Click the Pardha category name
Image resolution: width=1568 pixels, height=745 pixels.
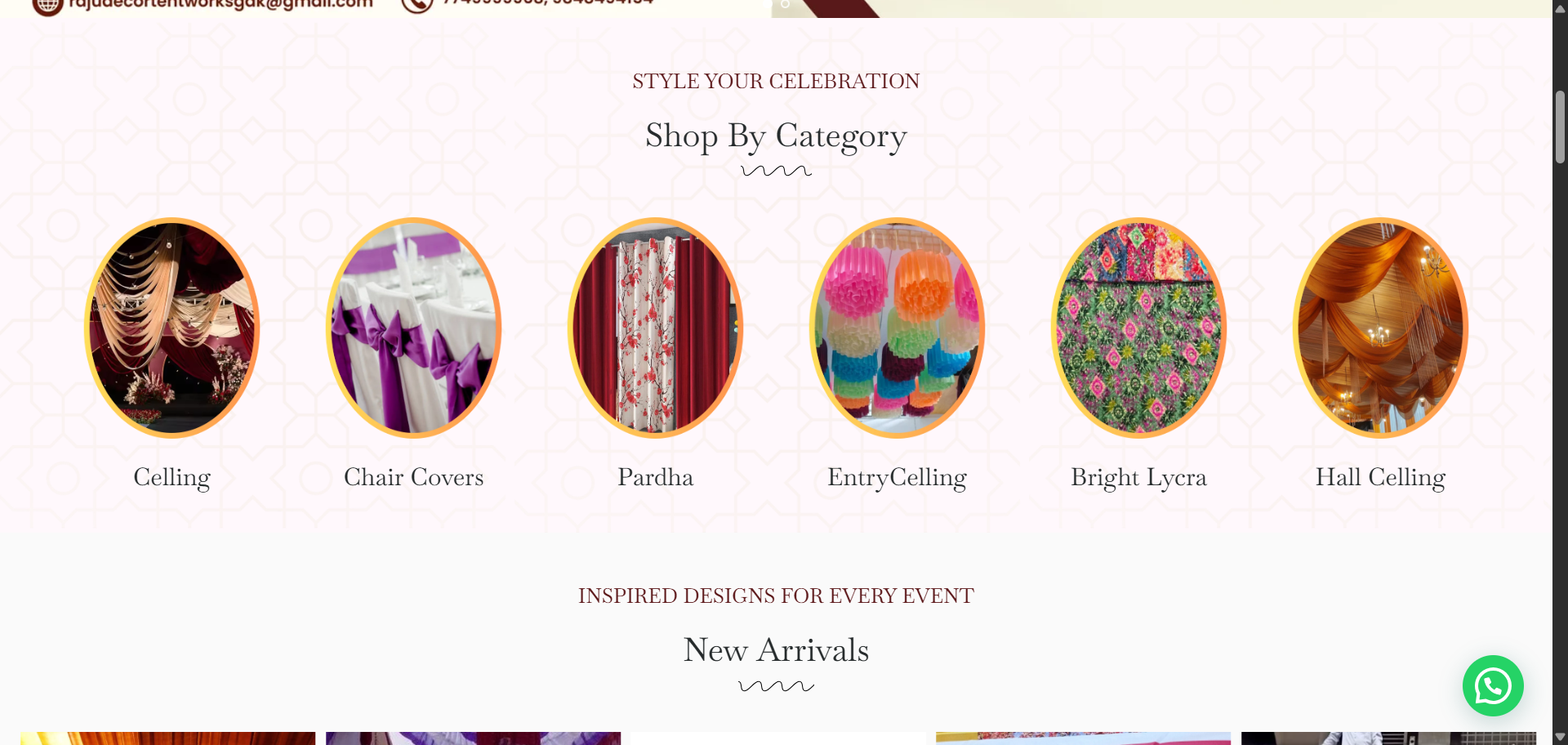pyautogui.click(x=655, y=477)
